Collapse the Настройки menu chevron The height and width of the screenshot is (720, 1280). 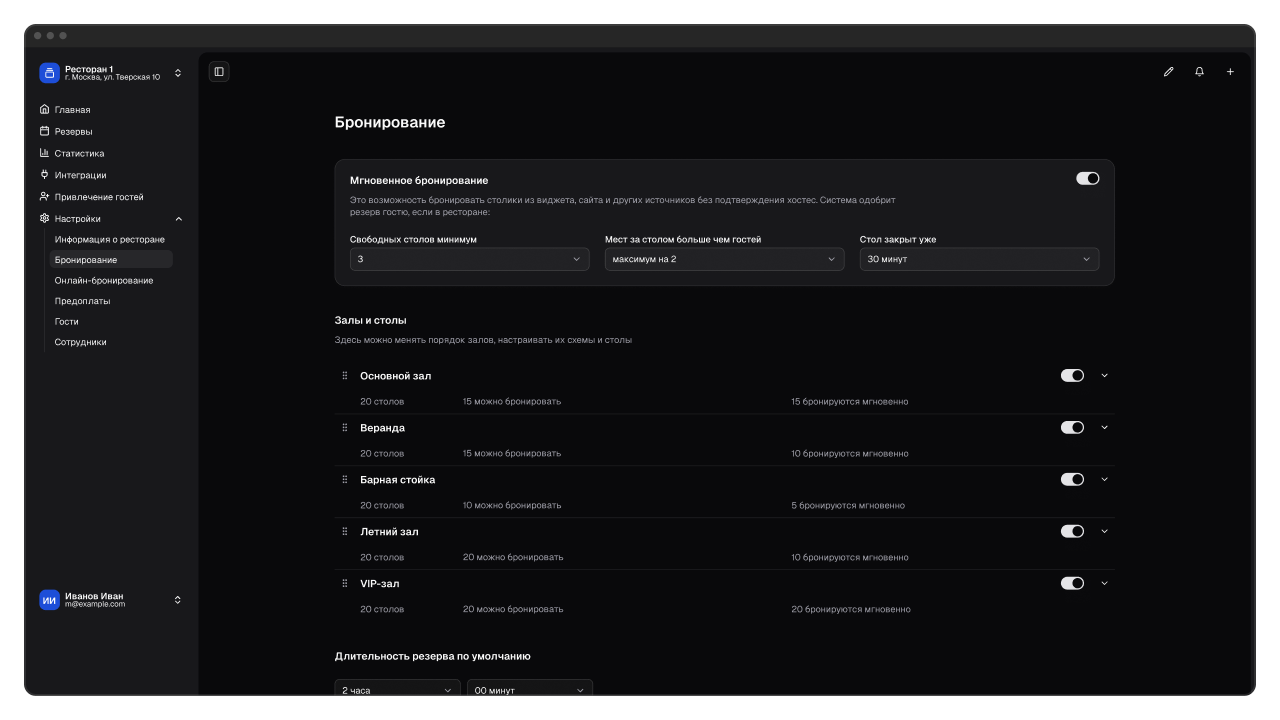pos(179,219)
